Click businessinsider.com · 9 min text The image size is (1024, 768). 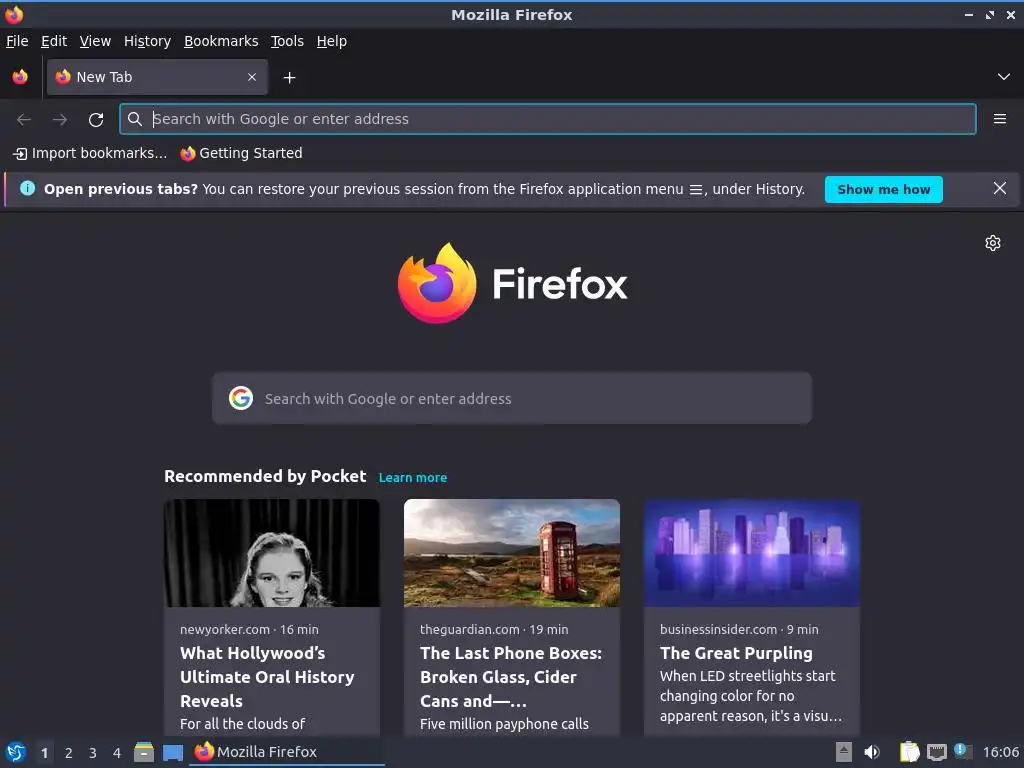tap(739, 630)
